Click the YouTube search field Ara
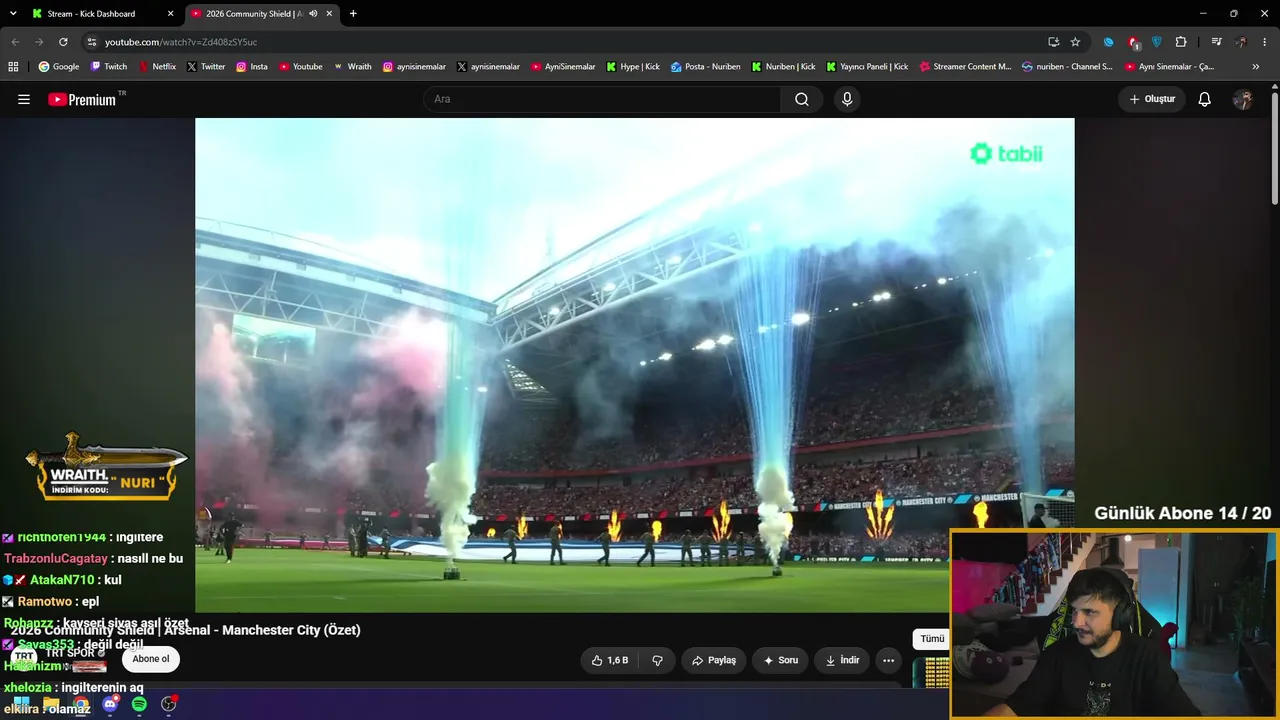 click(602, 99)
